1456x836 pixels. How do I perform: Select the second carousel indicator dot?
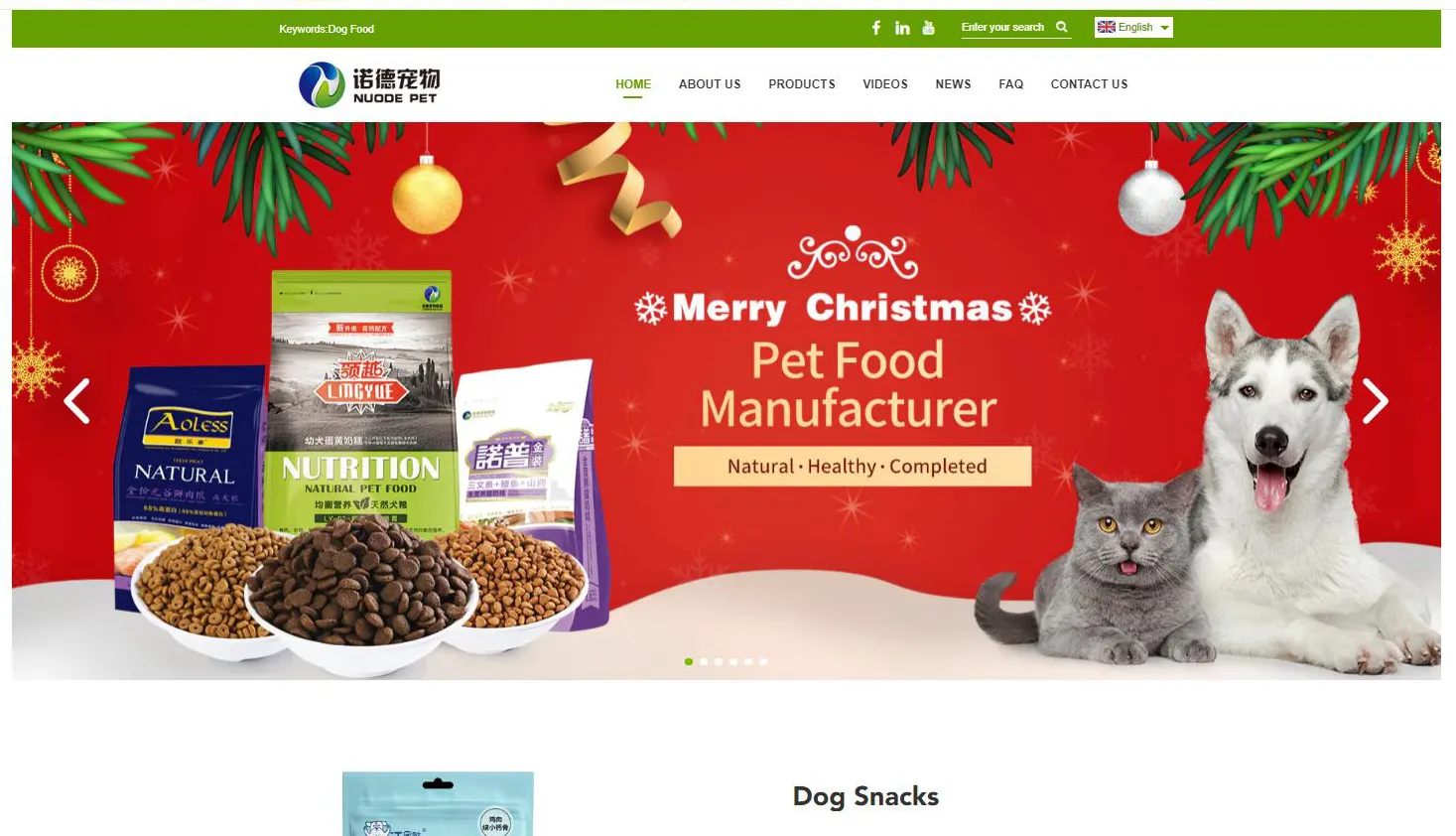coord(704,661)
